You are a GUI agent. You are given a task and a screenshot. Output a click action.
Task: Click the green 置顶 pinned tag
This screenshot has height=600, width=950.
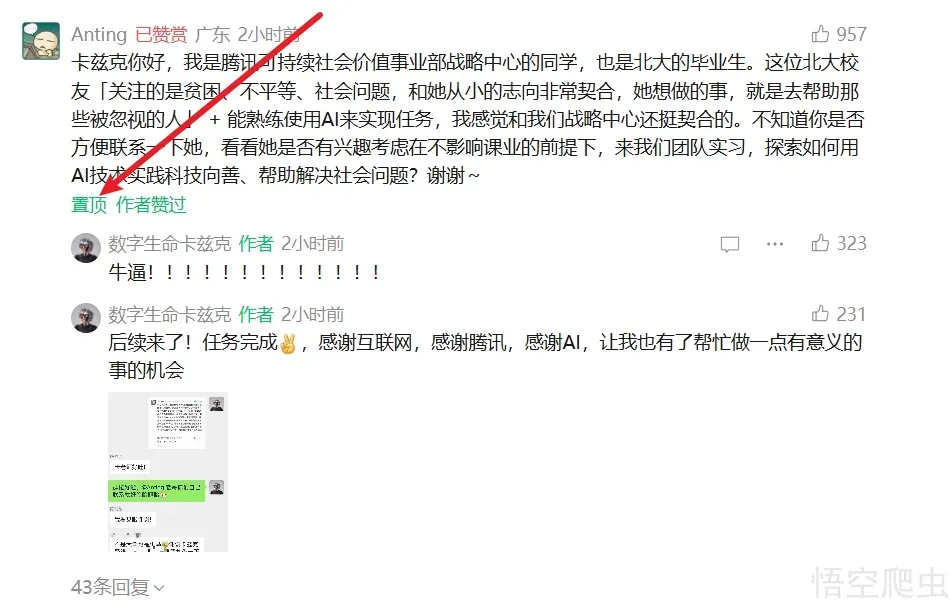tap(89, 205)
